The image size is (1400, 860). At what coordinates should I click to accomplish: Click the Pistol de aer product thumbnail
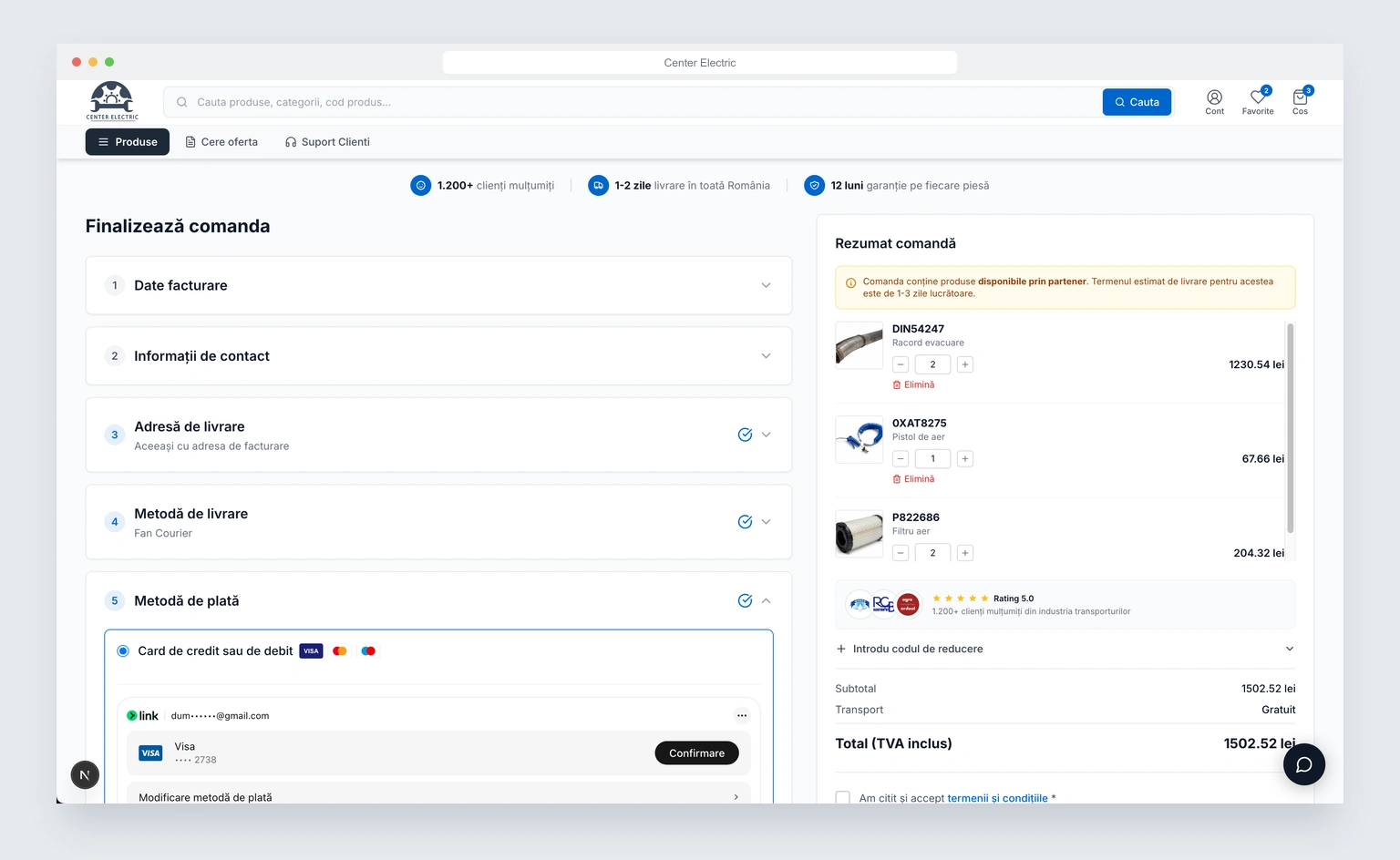pos(860,439)
